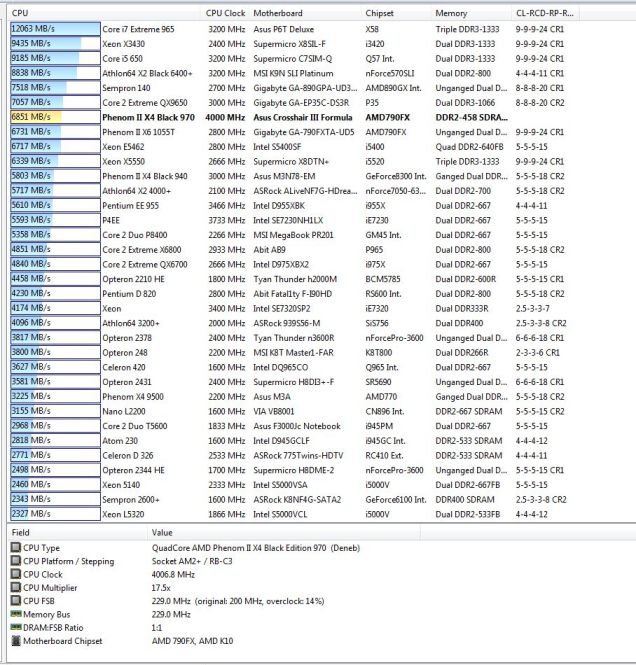Select the Core i5 650 row
The width and height of the screenshot is (636, 665).
click(295, 59)
